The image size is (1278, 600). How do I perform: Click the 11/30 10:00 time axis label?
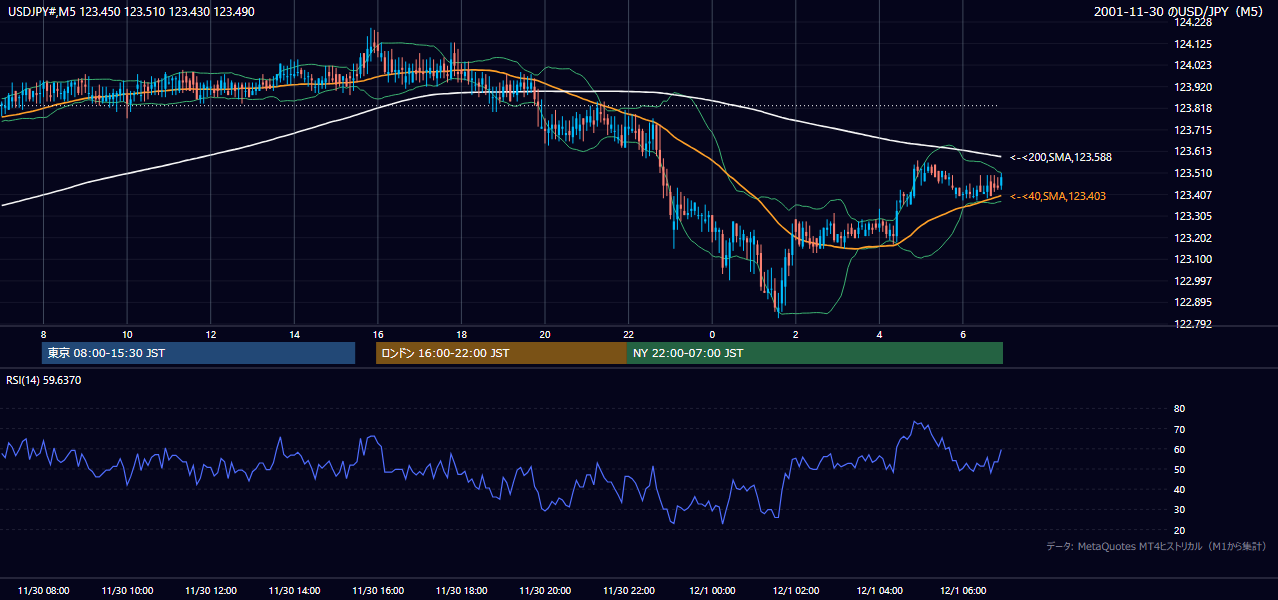point(127,591)
